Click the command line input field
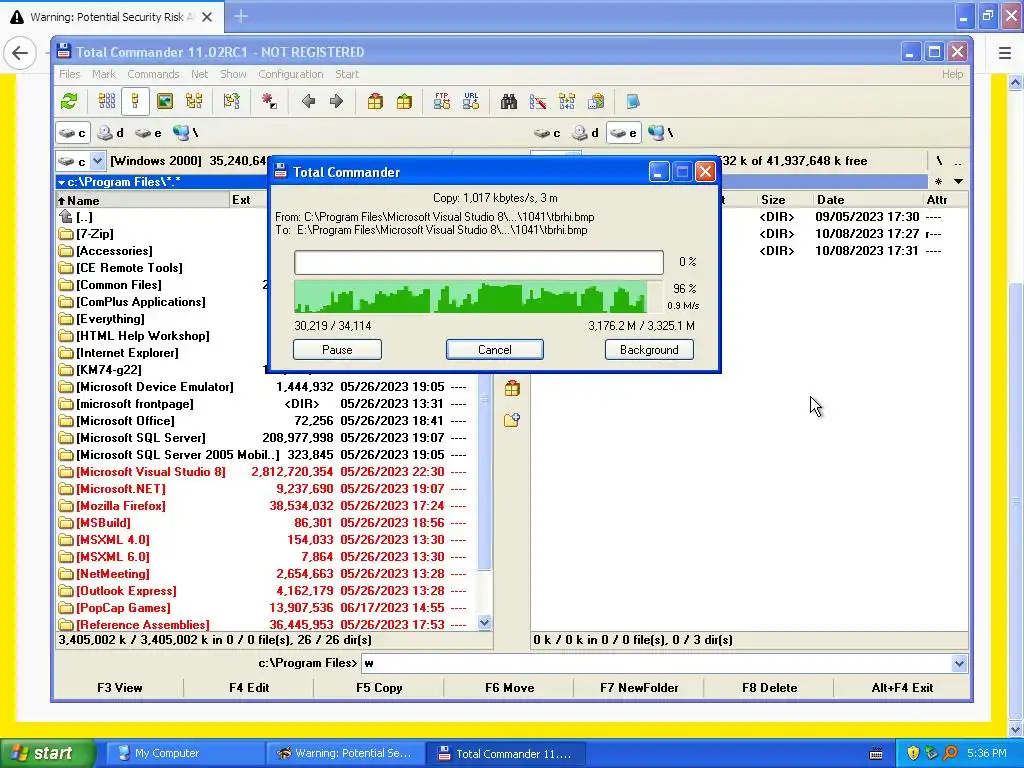 [656, 664]
